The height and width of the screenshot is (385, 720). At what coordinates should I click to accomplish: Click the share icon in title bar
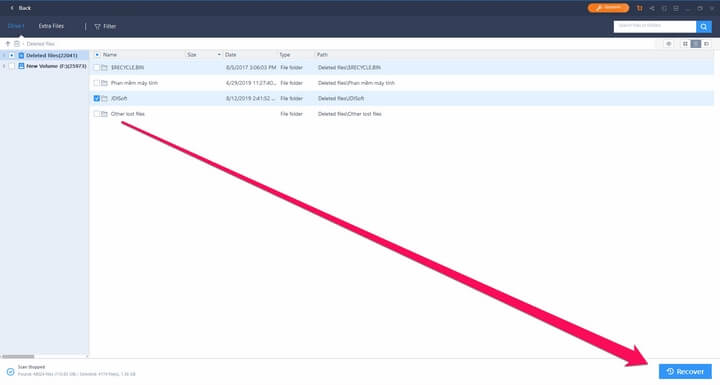[652, 8]
